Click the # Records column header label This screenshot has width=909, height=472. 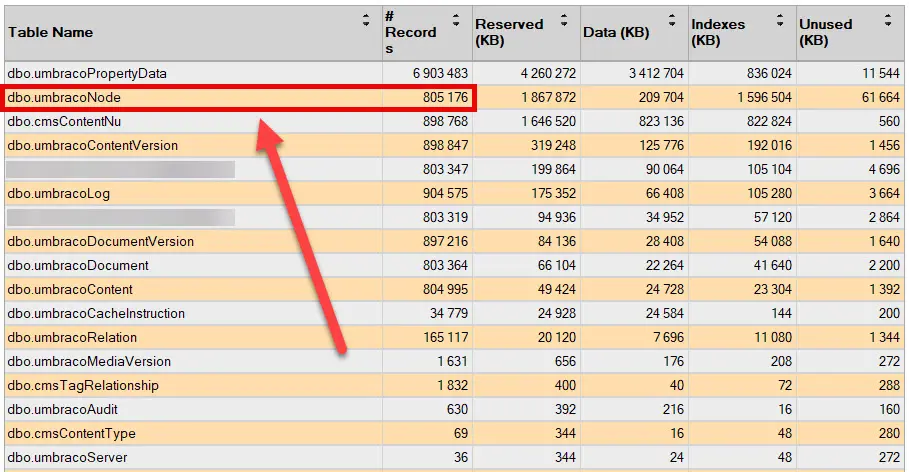[410, 32]
